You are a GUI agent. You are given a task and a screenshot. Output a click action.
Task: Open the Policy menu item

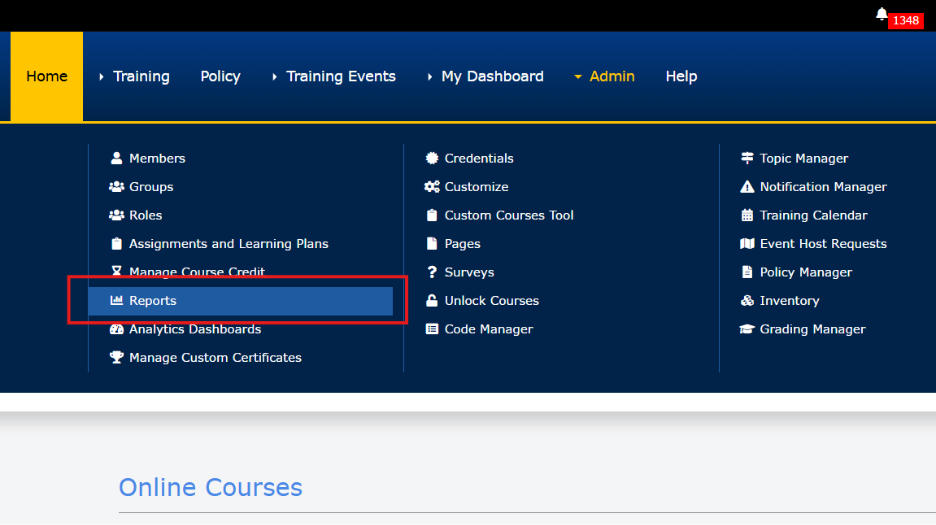[x=220, y=76]
